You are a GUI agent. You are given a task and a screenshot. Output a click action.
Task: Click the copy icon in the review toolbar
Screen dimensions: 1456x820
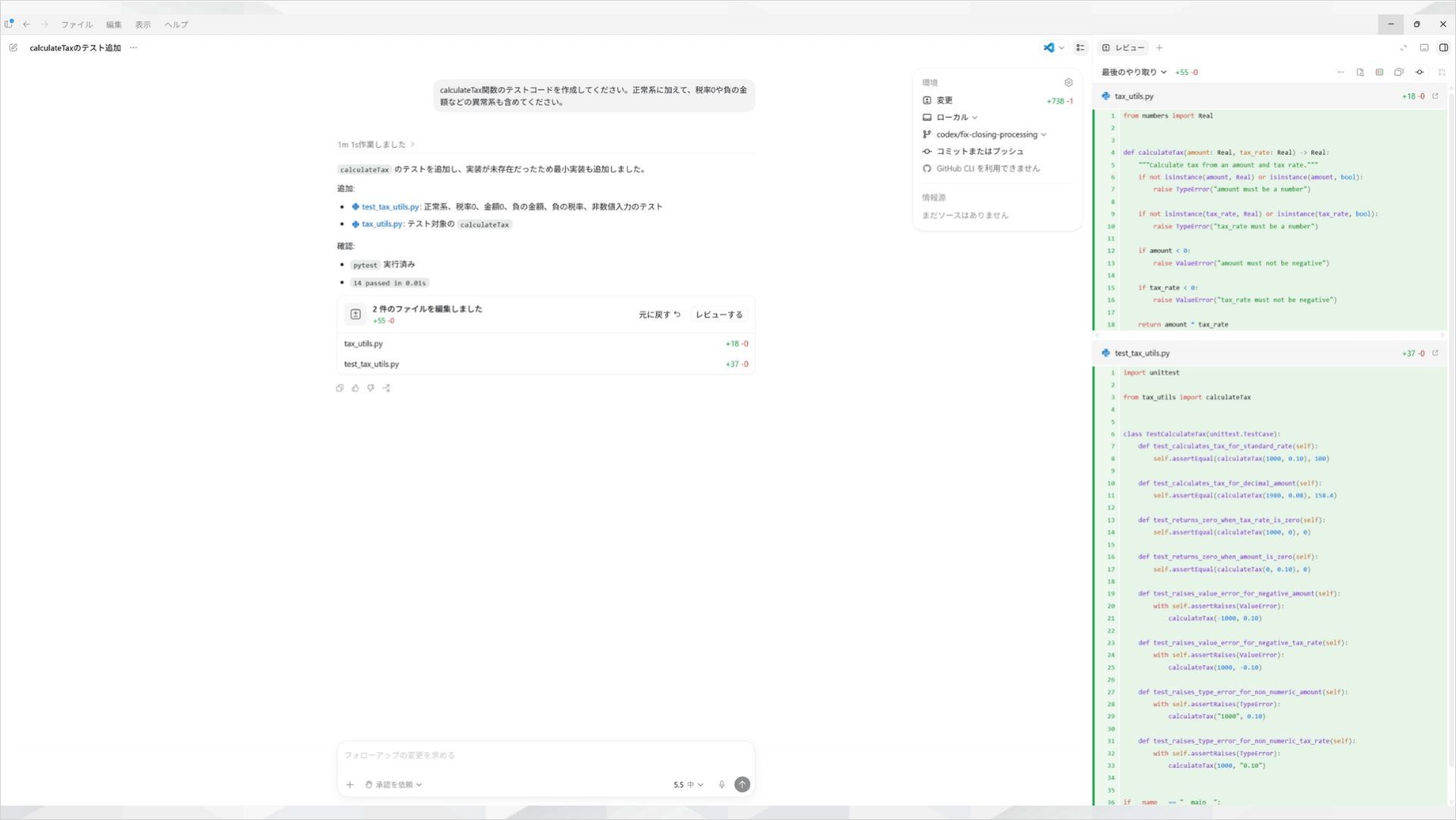[x=1399, y=72]
